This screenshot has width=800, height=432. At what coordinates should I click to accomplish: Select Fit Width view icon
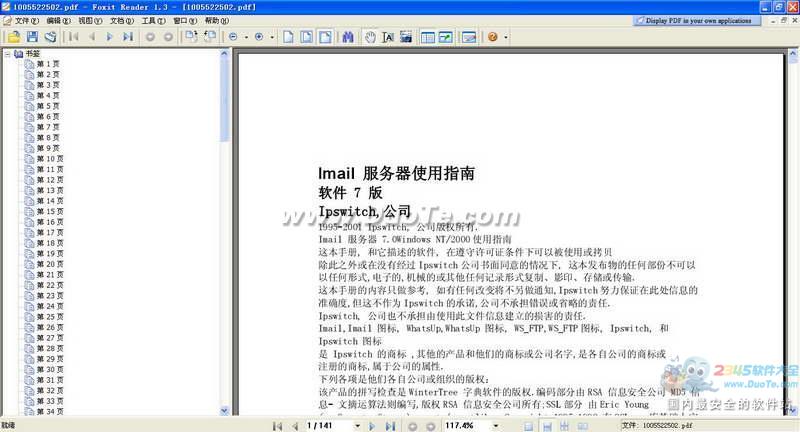(x=325, y=37)
